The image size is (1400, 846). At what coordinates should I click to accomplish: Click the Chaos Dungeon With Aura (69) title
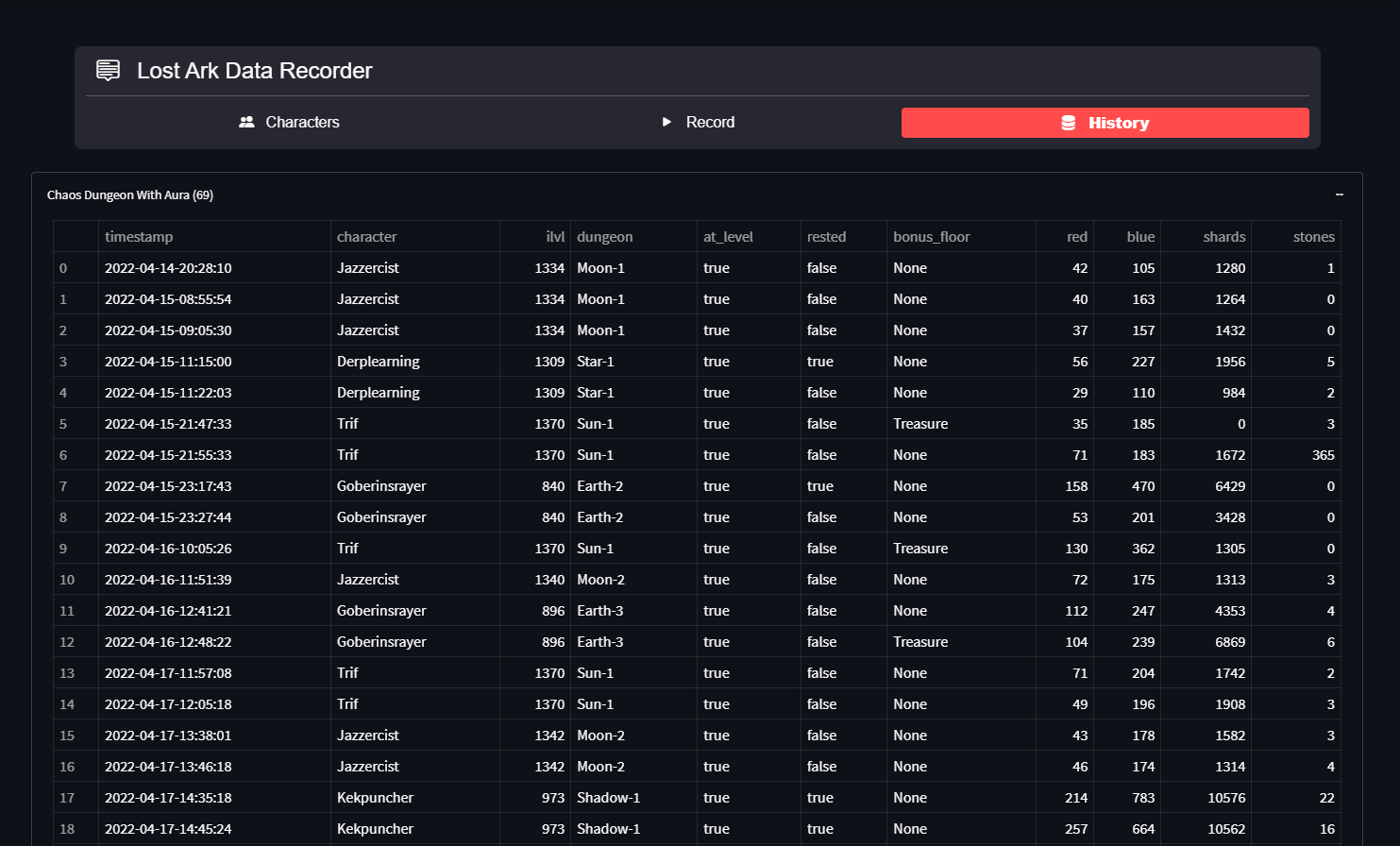tap(130, 195)
